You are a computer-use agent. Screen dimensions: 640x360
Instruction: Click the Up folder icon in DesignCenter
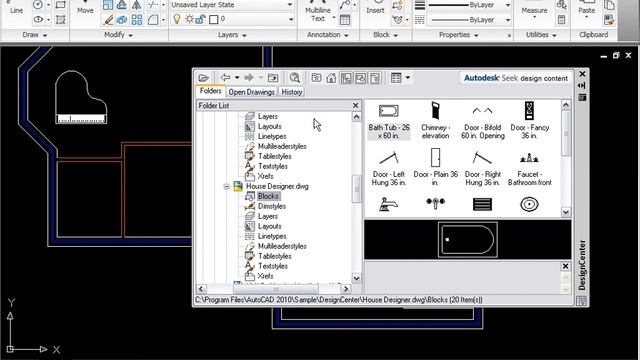[x=273, y=78]
